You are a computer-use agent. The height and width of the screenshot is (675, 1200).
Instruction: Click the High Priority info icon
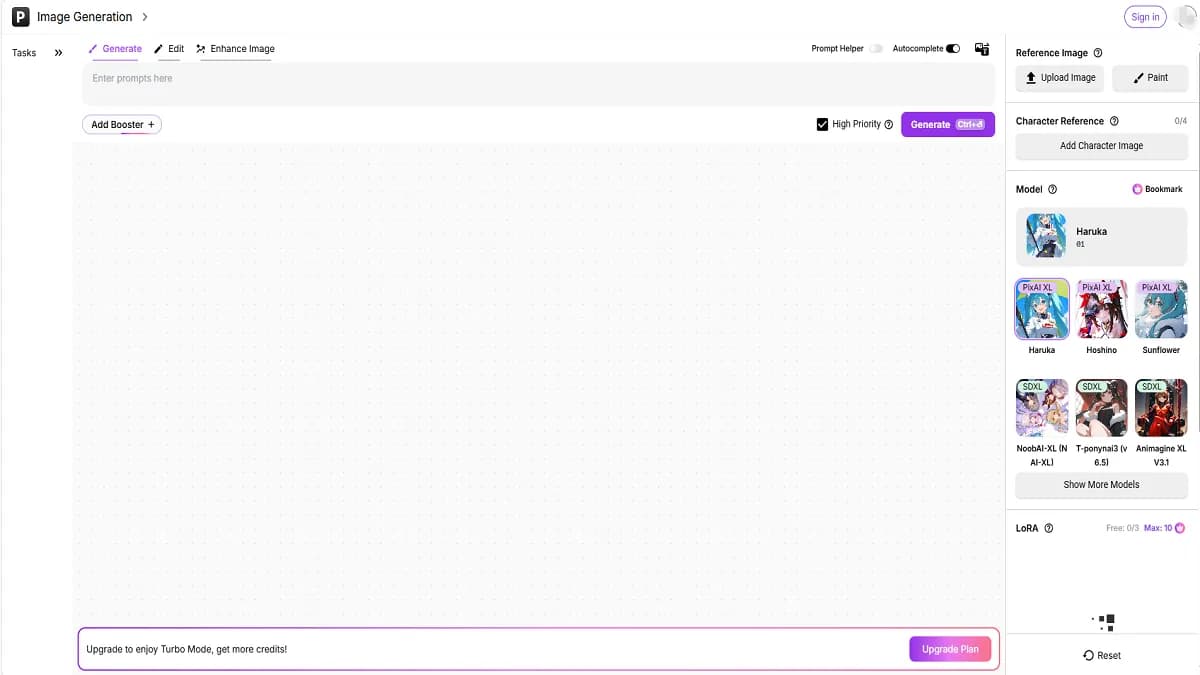tap(889, 125)
